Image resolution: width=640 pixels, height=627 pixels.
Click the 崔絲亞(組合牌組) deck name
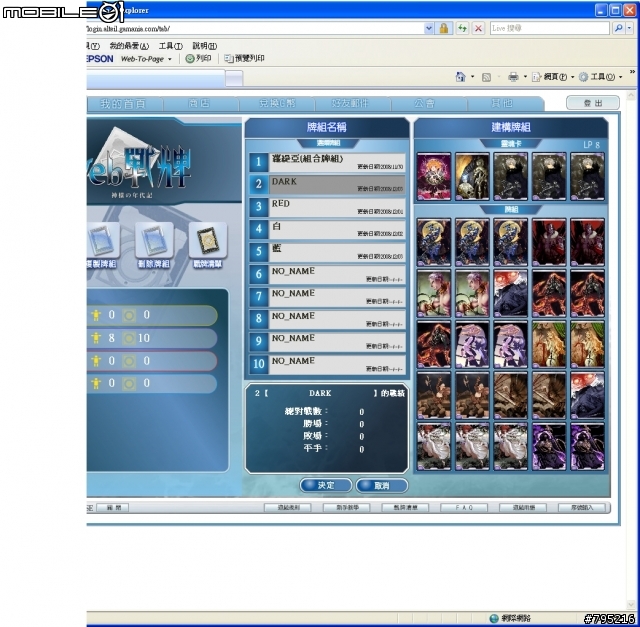pos(307,159)
